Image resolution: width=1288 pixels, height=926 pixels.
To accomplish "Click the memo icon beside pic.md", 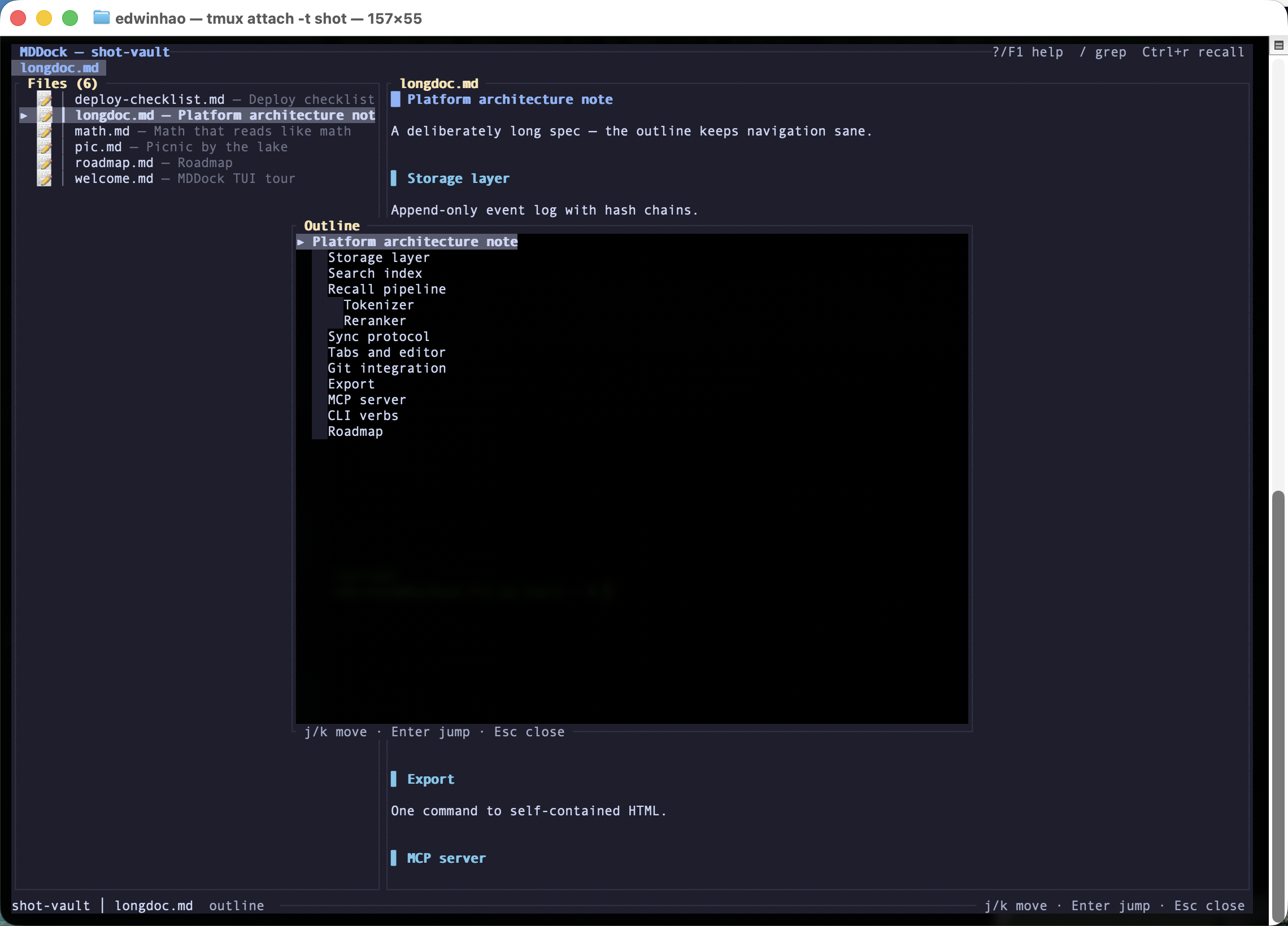I will pyautogui.click(x=44, y=147).
